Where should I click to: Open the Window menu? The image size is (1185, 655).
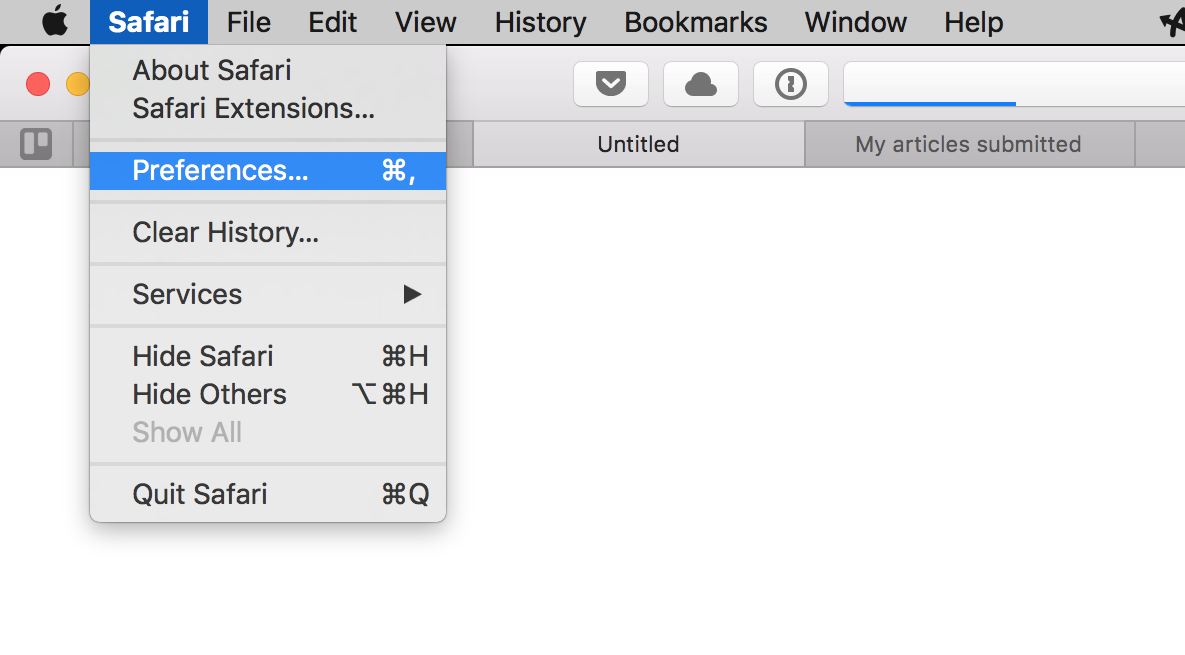(x=855, y=22)
